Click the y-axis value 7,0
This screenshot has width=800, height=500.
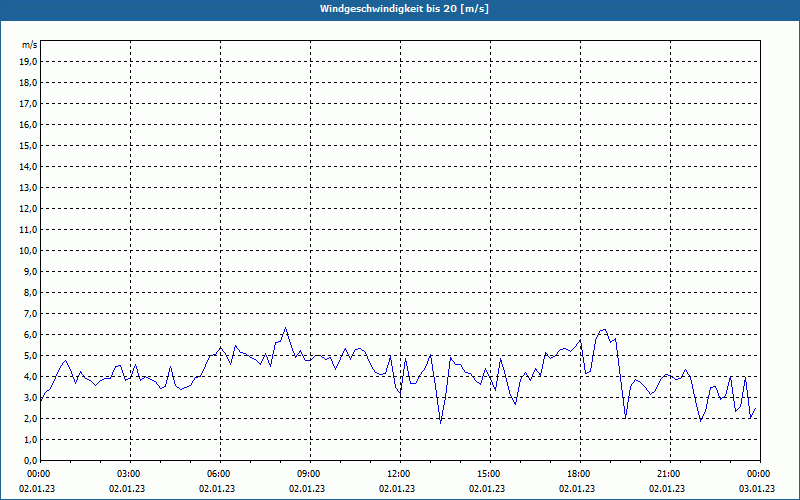point(30,313)
